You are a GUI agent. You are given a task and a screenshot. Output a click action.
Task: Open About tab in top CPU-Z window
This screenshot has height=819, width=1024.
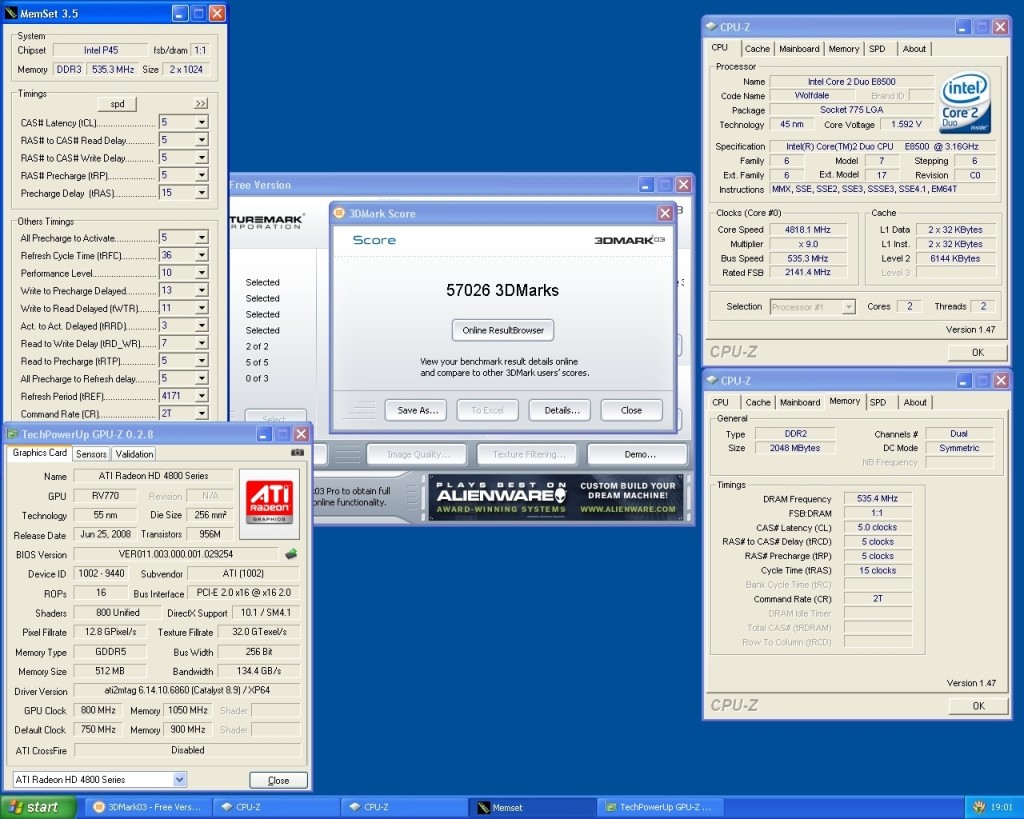click(914, 49)
